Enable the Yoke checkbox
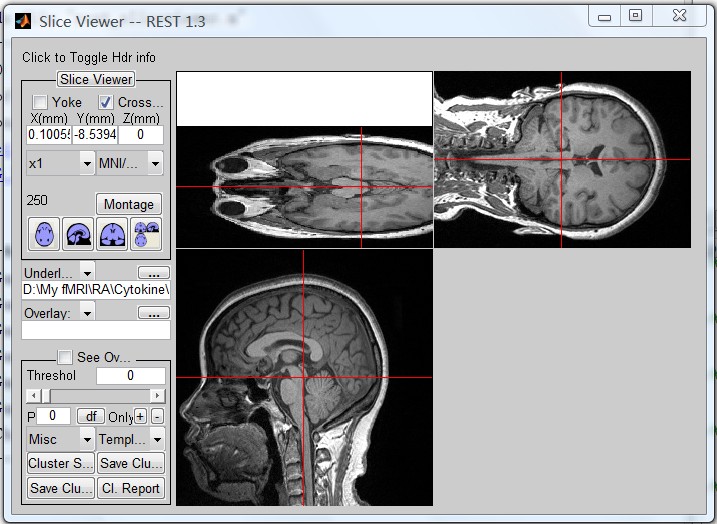 click(x=40, y=102)
